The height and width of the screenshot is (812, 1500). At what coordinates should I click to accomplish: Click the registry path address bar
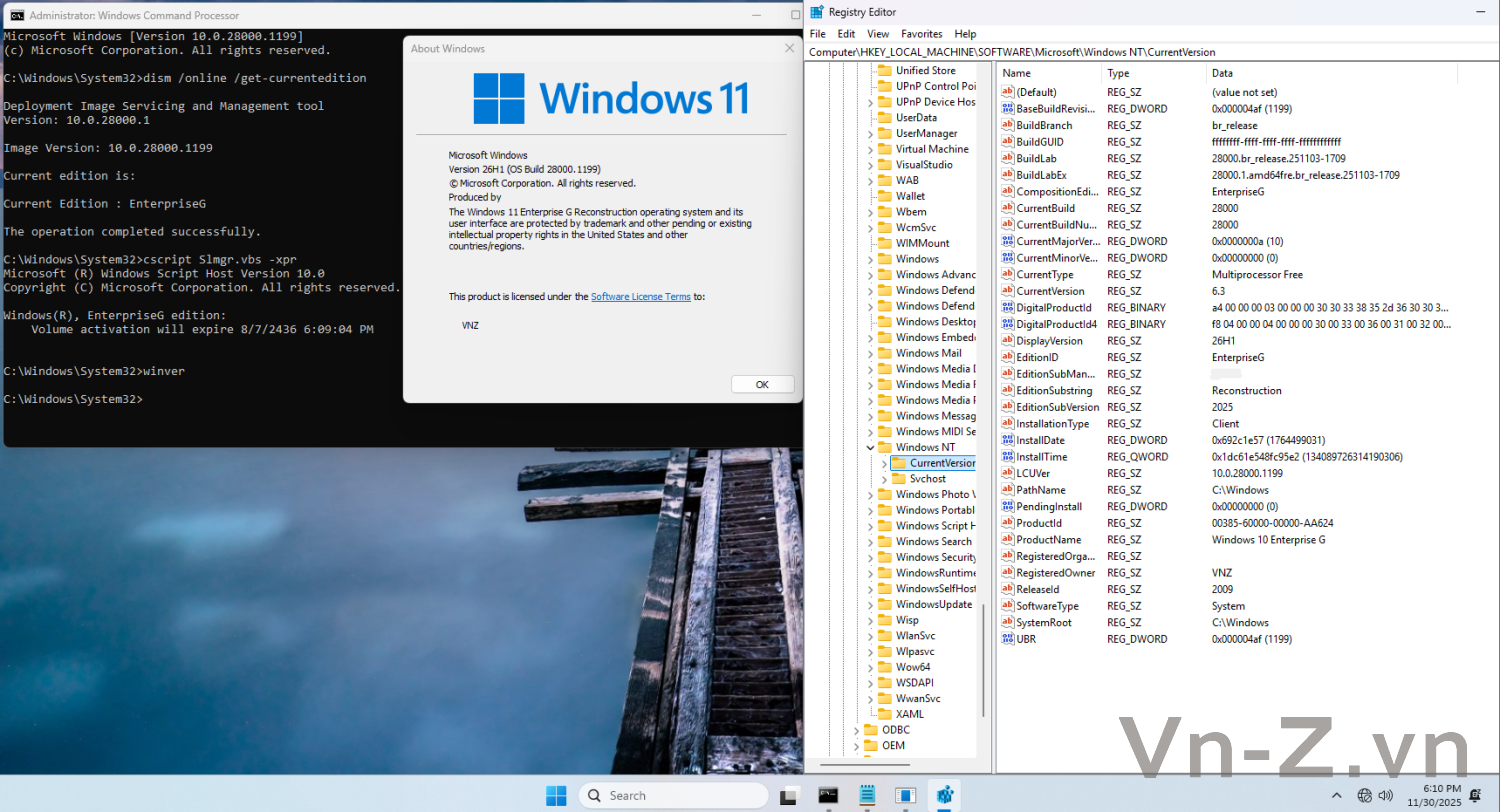[1100, 52]
